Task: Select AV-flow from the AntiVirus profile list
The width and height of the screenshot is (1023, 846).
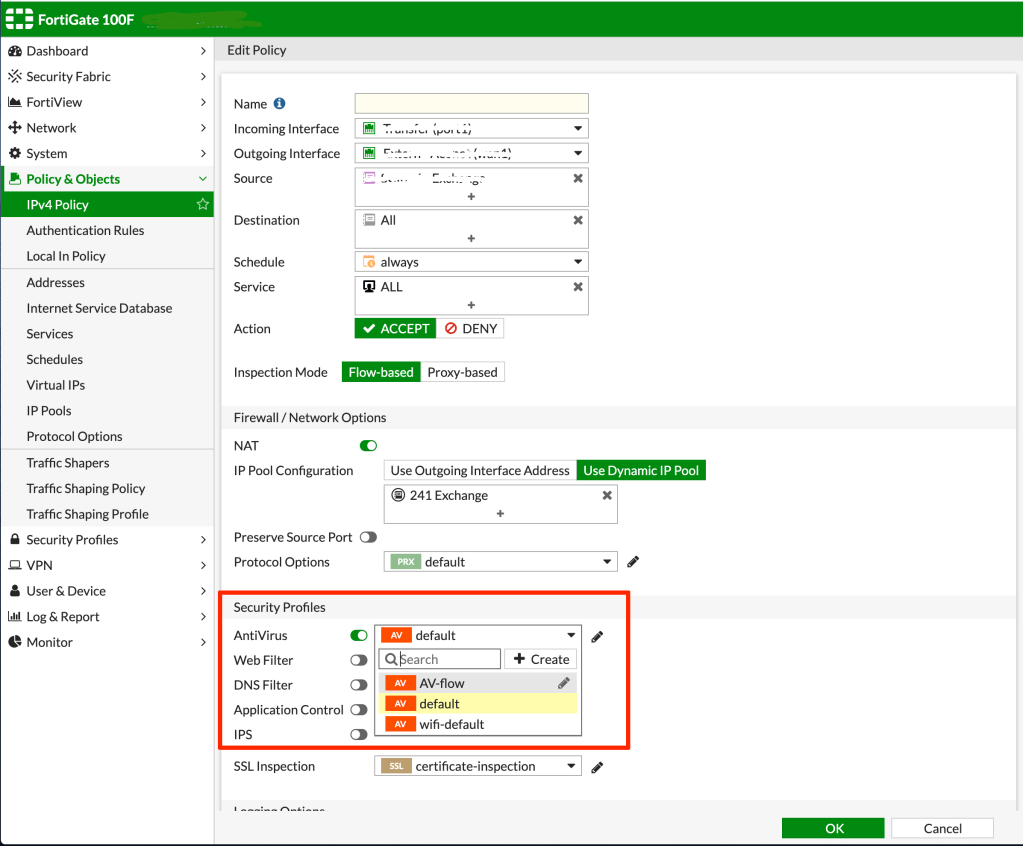Action: (x=442, y=683)
